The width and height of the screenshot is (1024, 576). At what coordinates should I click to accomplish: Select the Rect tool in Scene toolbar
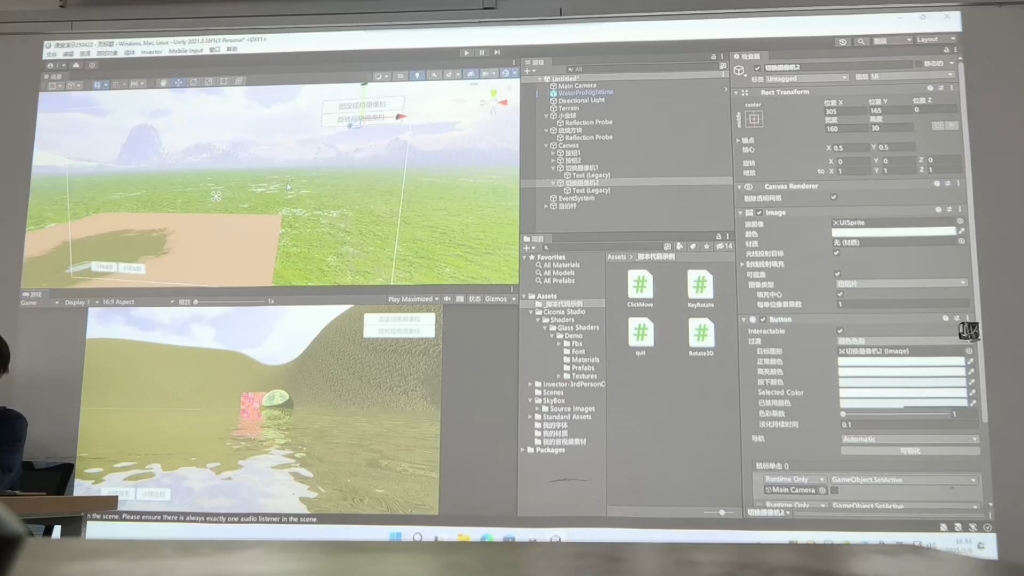[224, 82]
